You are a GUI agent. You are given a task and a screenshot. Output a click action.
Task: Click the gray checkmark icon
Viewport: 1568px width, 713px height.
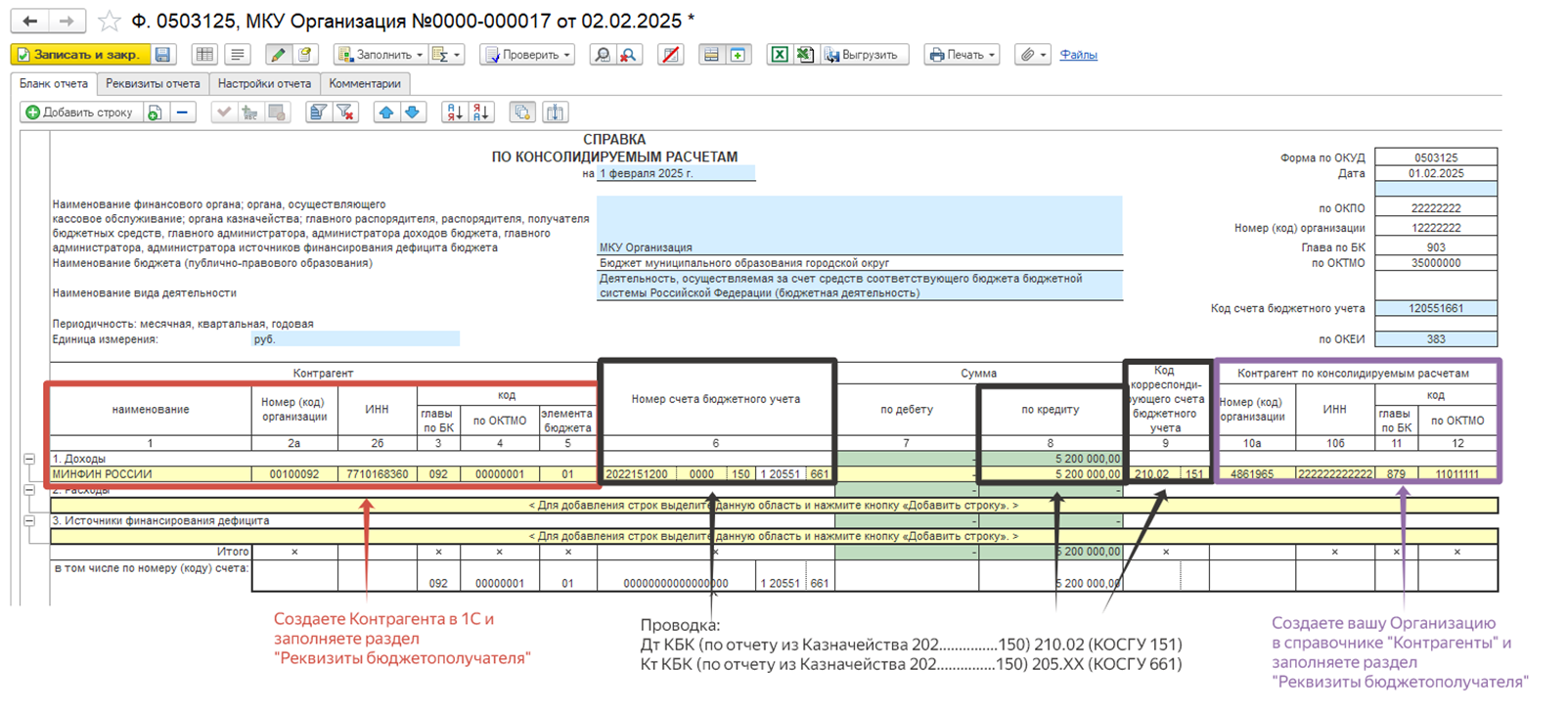[x=223, y=112]
